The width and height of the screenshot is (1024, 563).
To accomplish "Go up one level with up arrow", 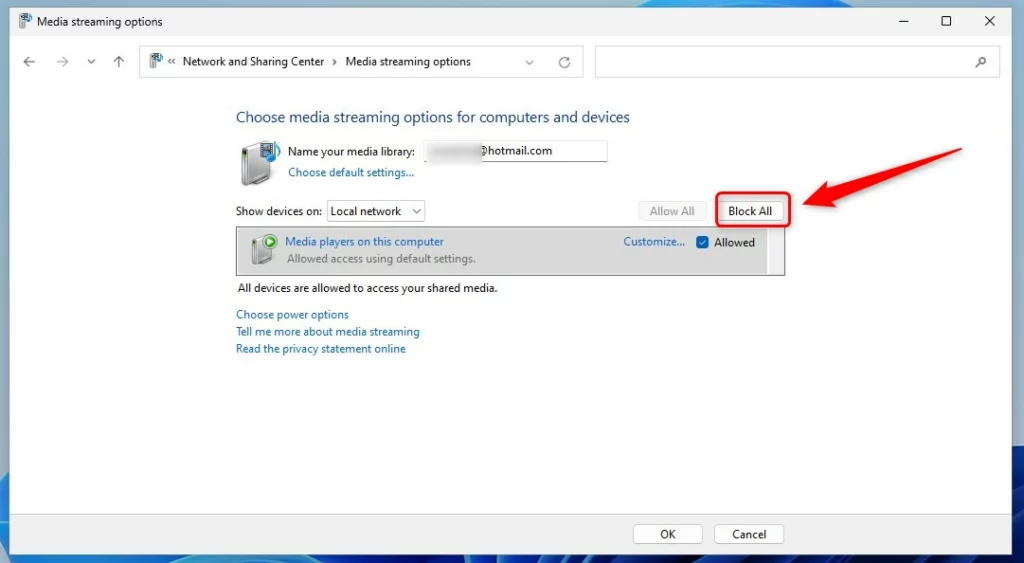I will tap(118, 62).
